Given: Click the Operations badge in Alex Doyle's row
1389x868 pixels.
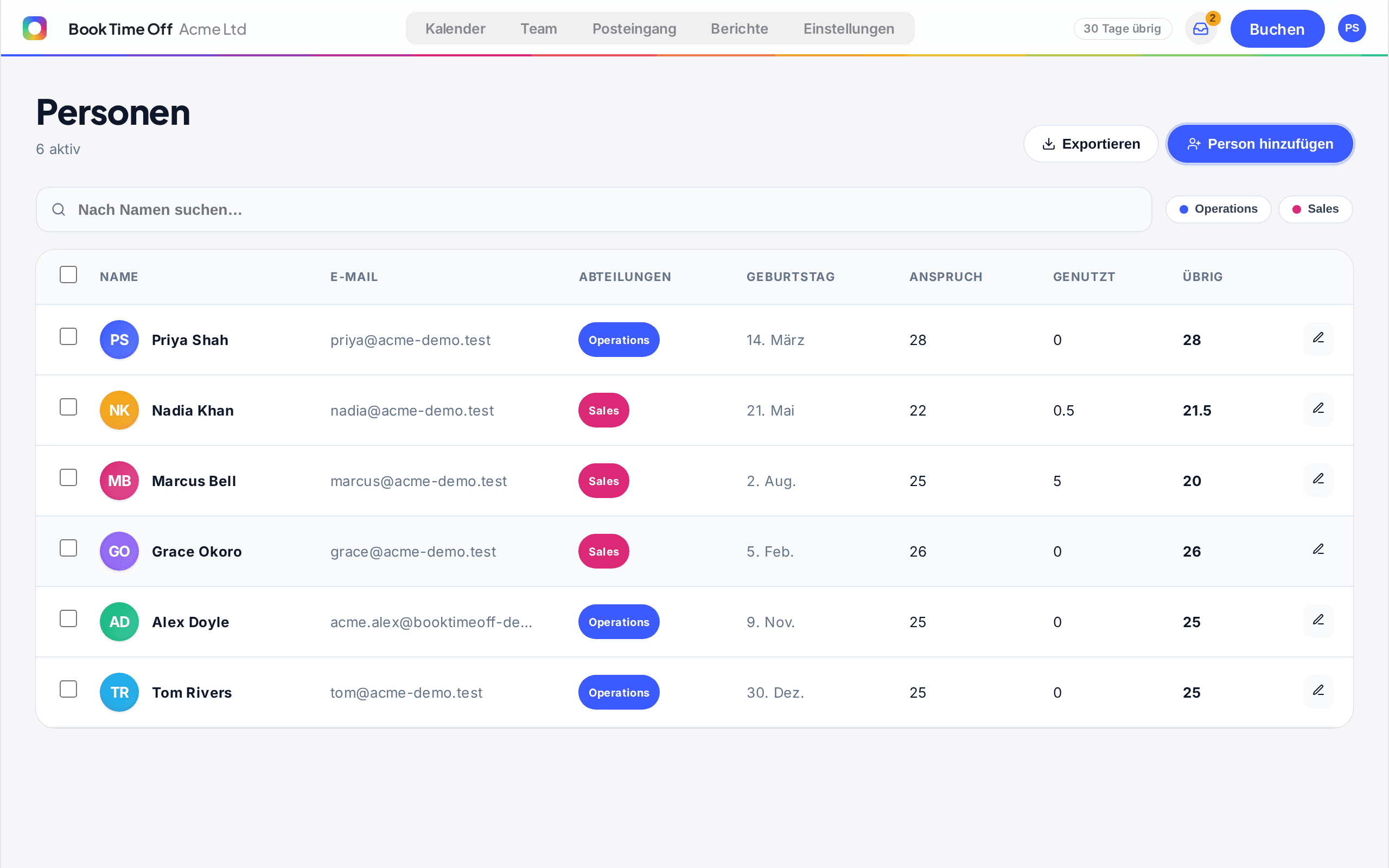Looking at the screenshot, I should point(619,622).
